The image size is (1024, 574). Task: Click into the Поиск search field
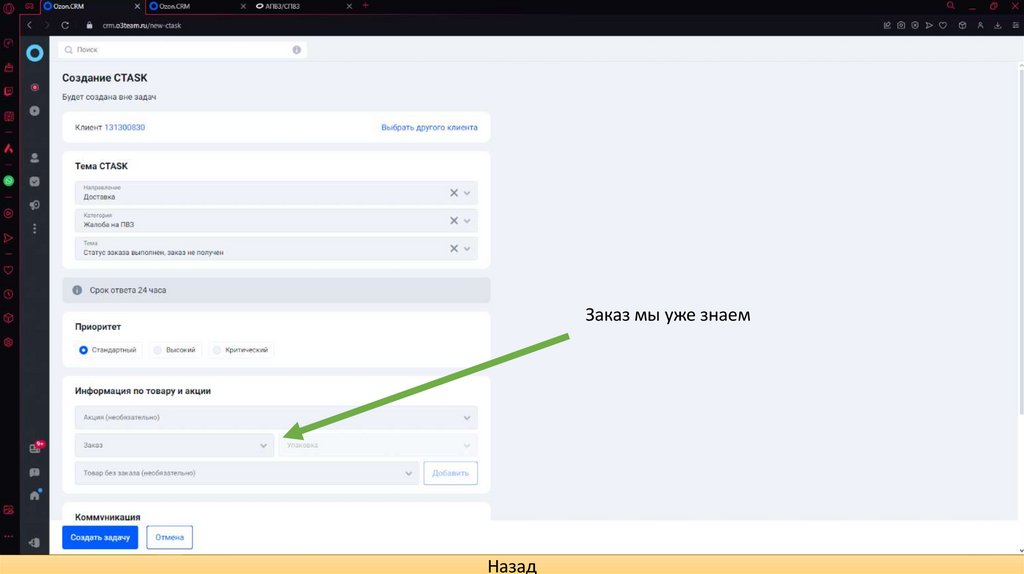[x=182, y=50]
